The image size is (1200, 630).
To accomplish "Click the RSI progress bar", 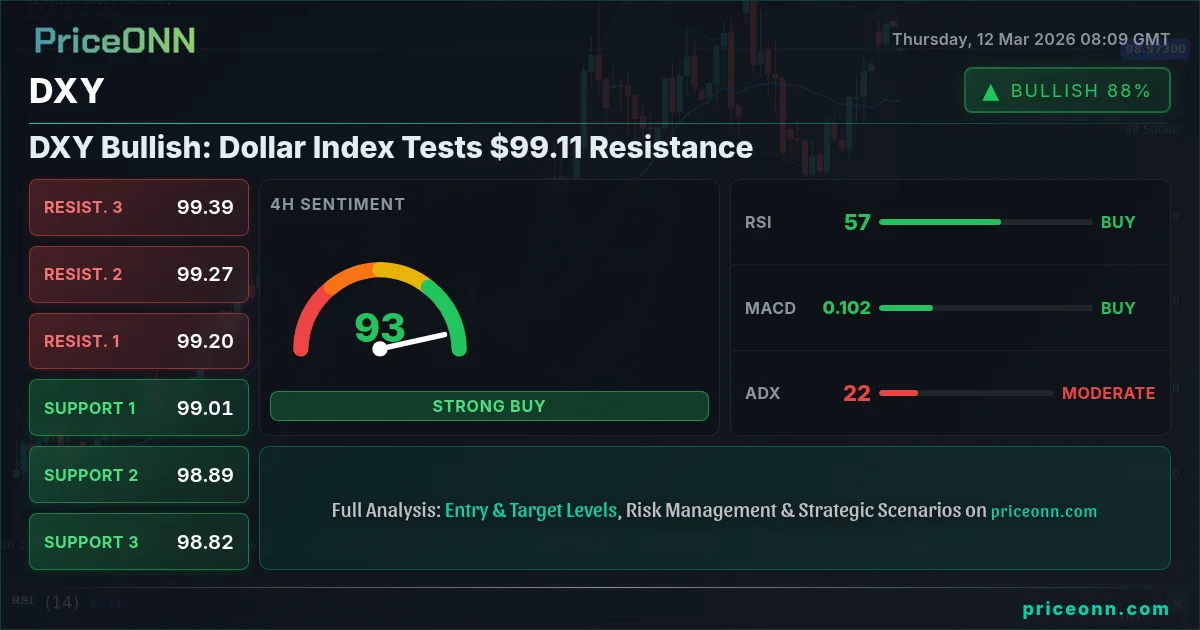I will click(985, 222).
